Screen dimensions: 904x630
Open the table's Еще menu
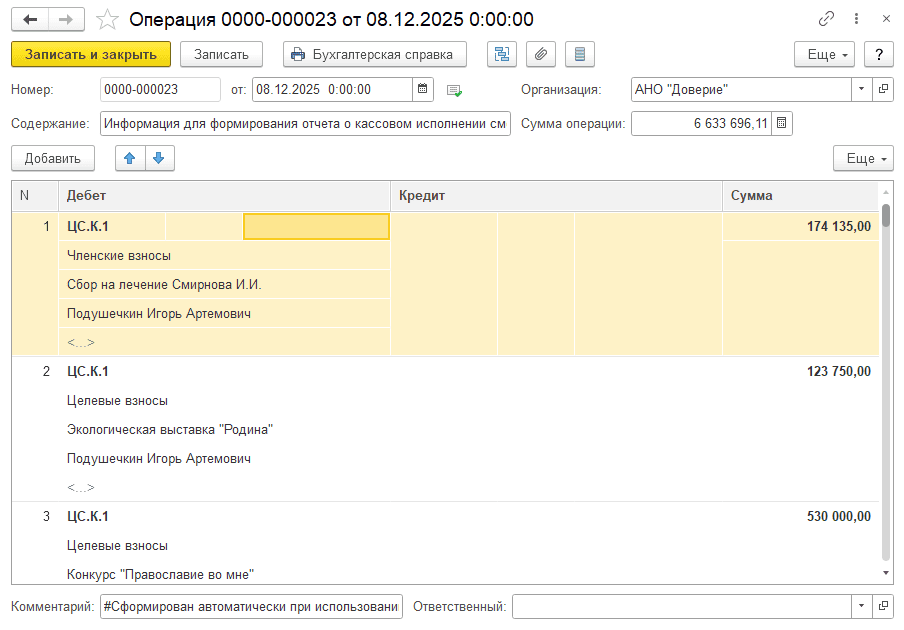862,158
